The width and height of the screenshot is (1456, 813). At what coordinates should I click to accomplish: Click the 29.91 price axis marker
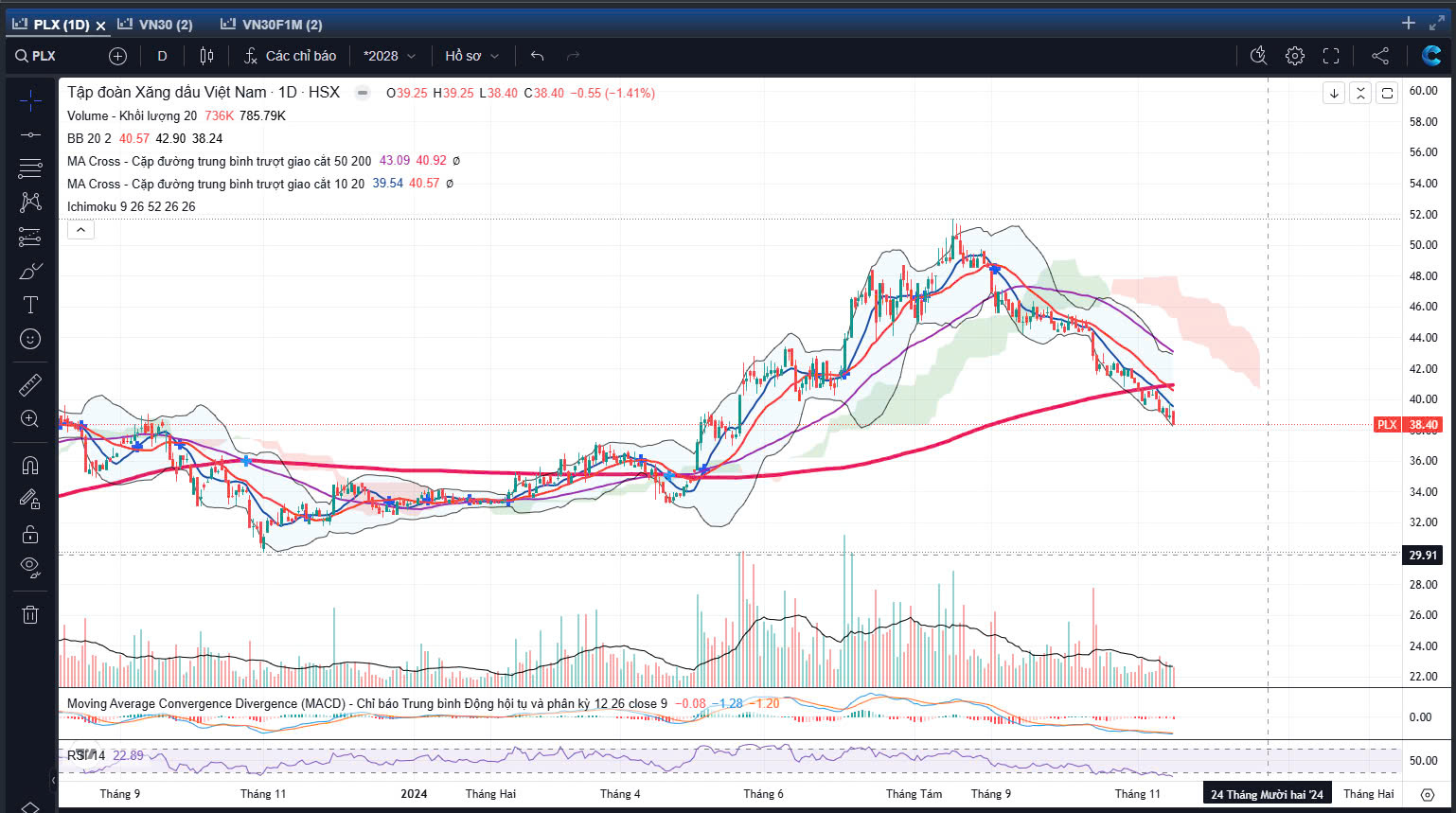[1422, 556]
